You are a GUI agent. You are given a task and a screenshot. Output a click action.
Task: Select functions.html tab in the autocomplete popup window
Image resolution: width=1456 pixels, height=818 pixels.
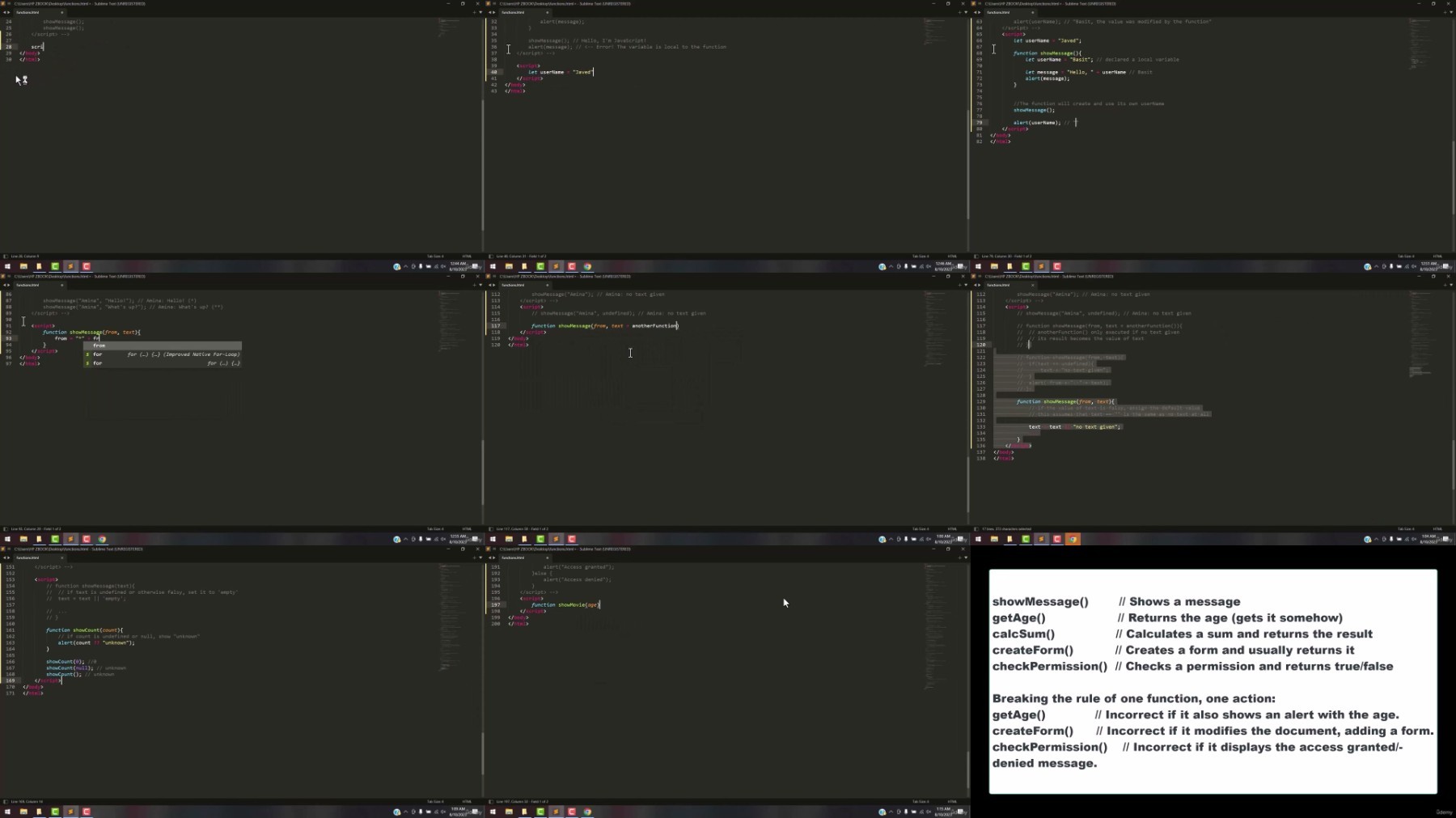(x=39, y=285)
